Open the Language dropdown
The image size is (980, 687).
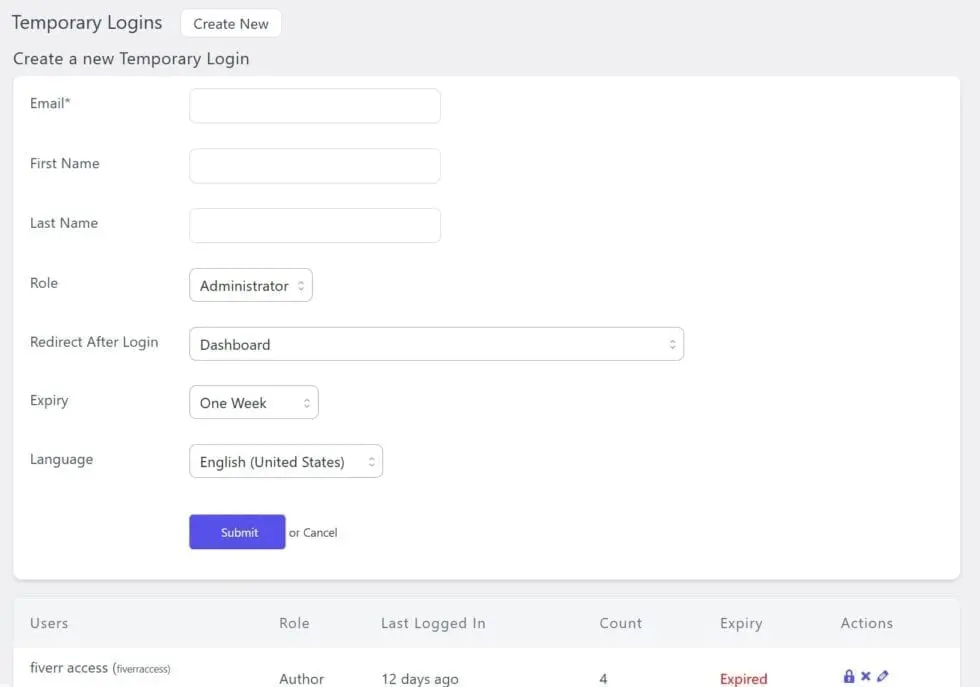pos(285,461)
